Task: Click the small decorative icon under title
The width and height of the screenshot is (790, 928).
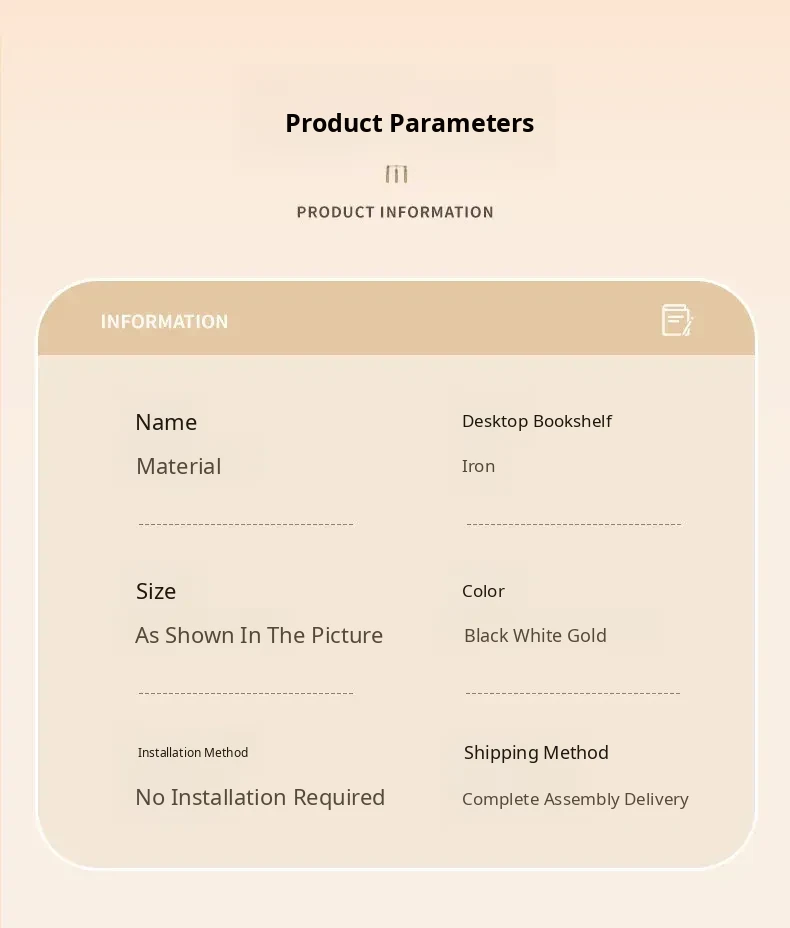Action: pos(396,175)
